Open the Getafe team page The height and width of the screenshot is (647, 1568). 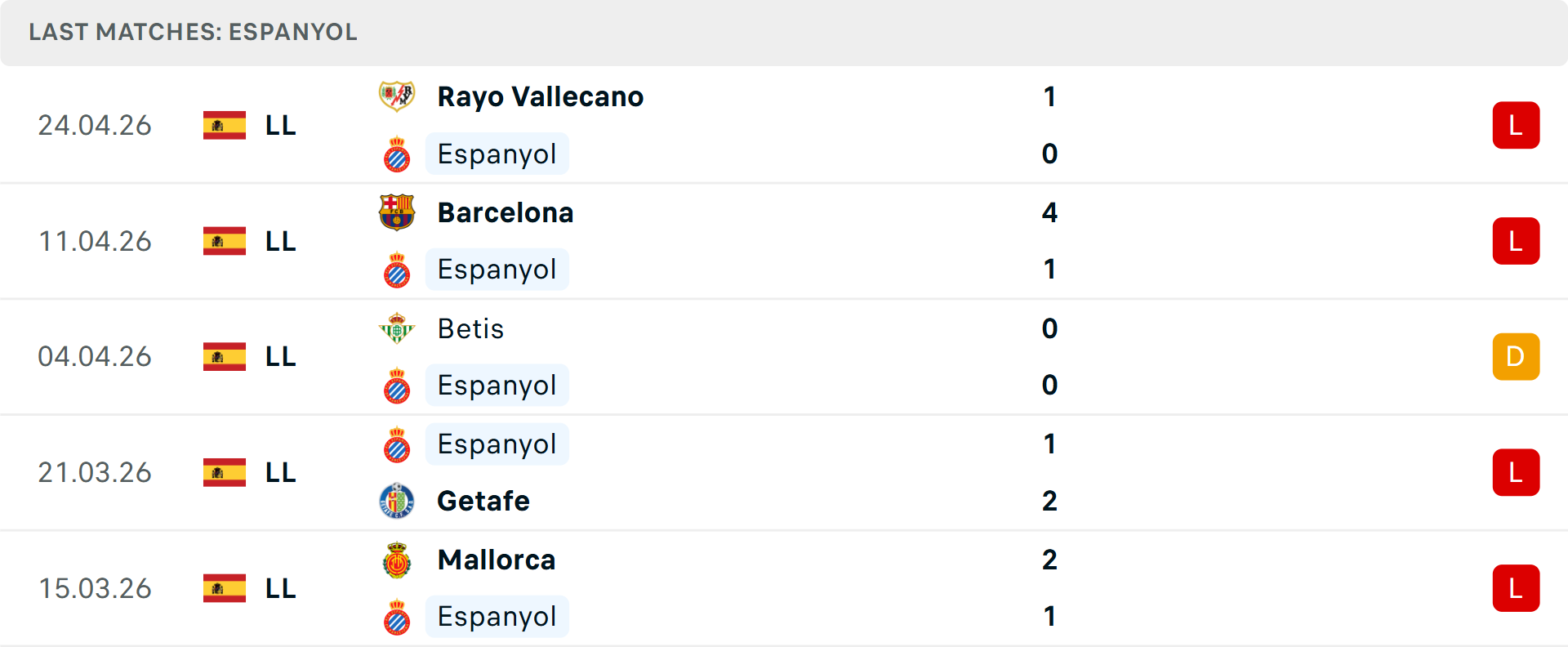pyautogui.click(x=483, y=501)
